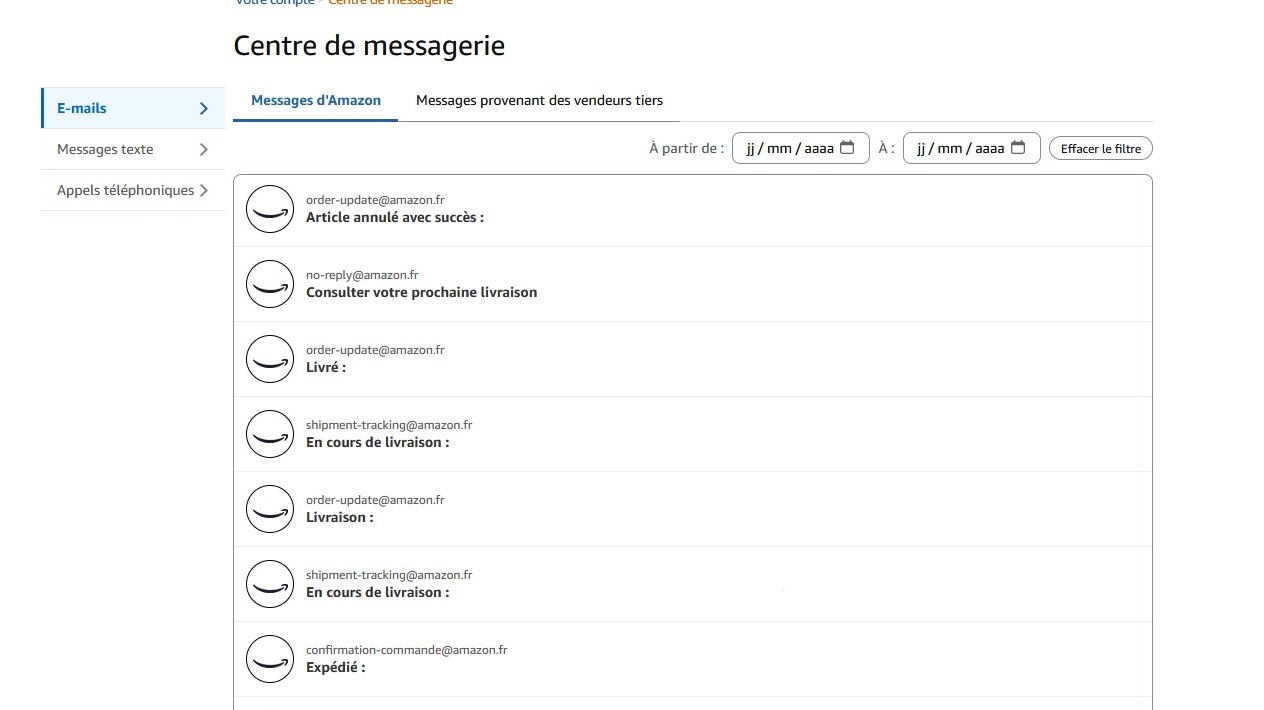Select E-mails in the sidebar
The image size is (1264, 710).
click(x=133, y=108)
